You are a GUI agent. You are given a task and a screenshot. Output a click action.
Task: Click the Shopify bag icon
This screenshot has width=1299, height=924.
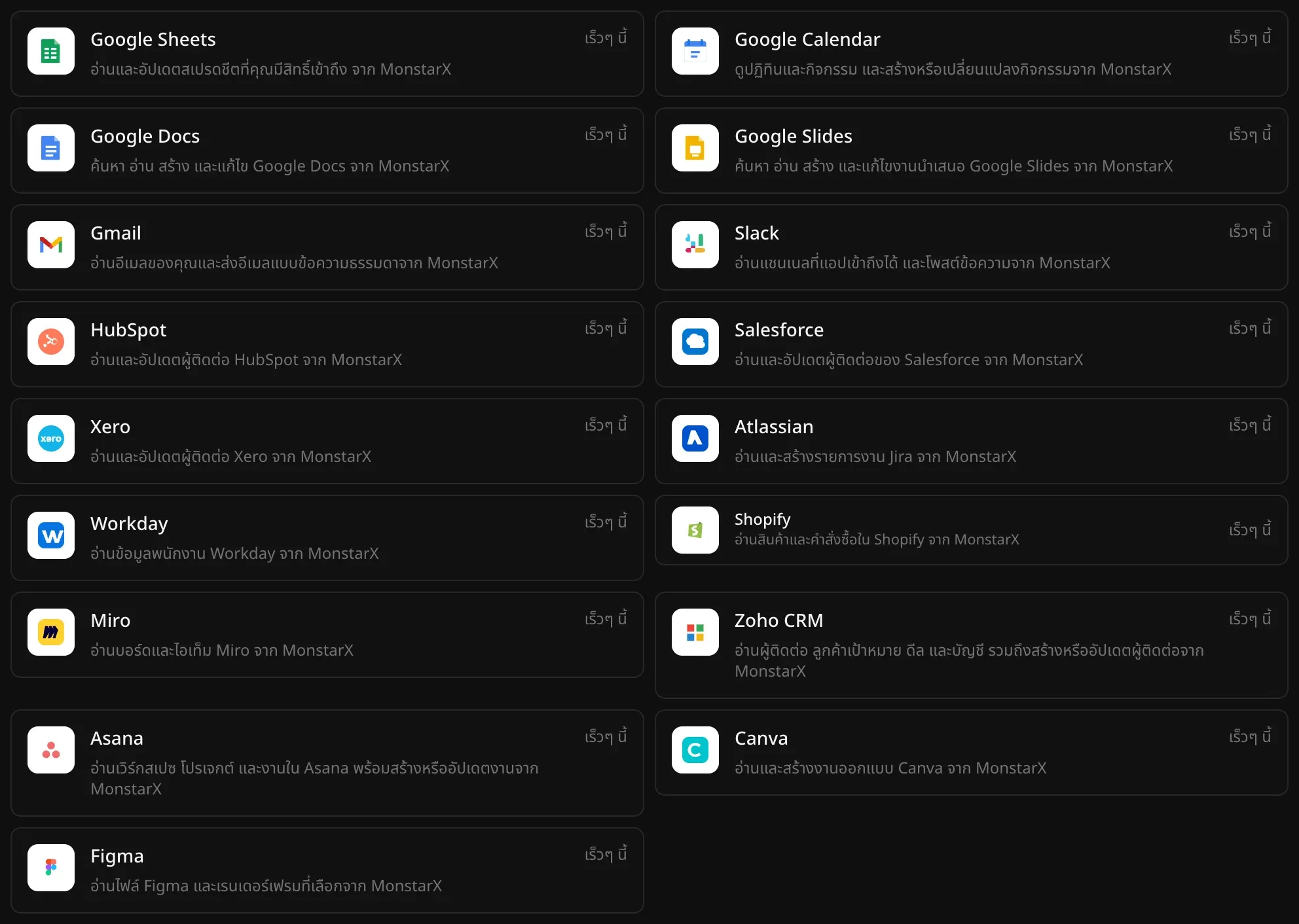(695, 530)
